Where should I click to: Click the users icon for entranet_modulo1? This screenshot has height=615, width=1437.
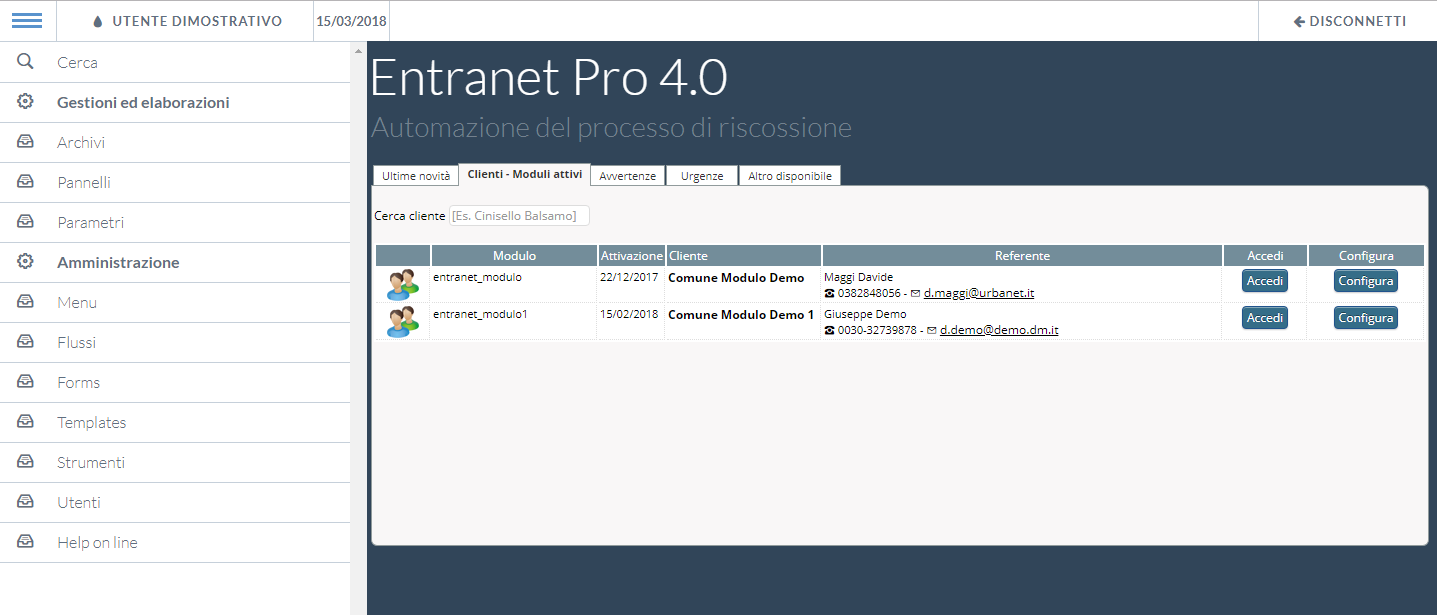[403, 321]
